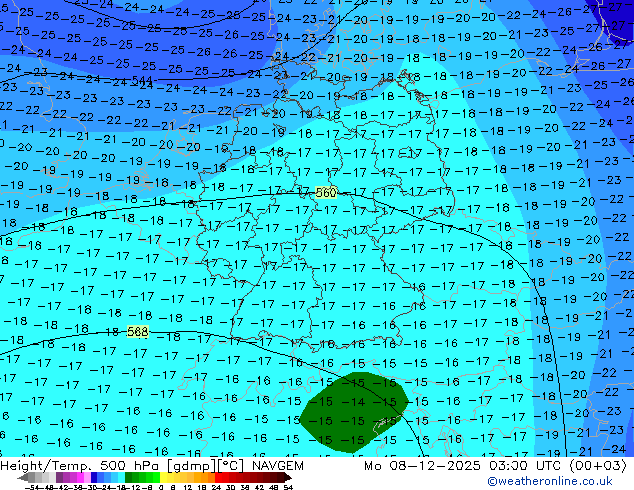Pick the yellow swatch in color legend
Viewport: 634px width, 490px height.
coord(163,477)
